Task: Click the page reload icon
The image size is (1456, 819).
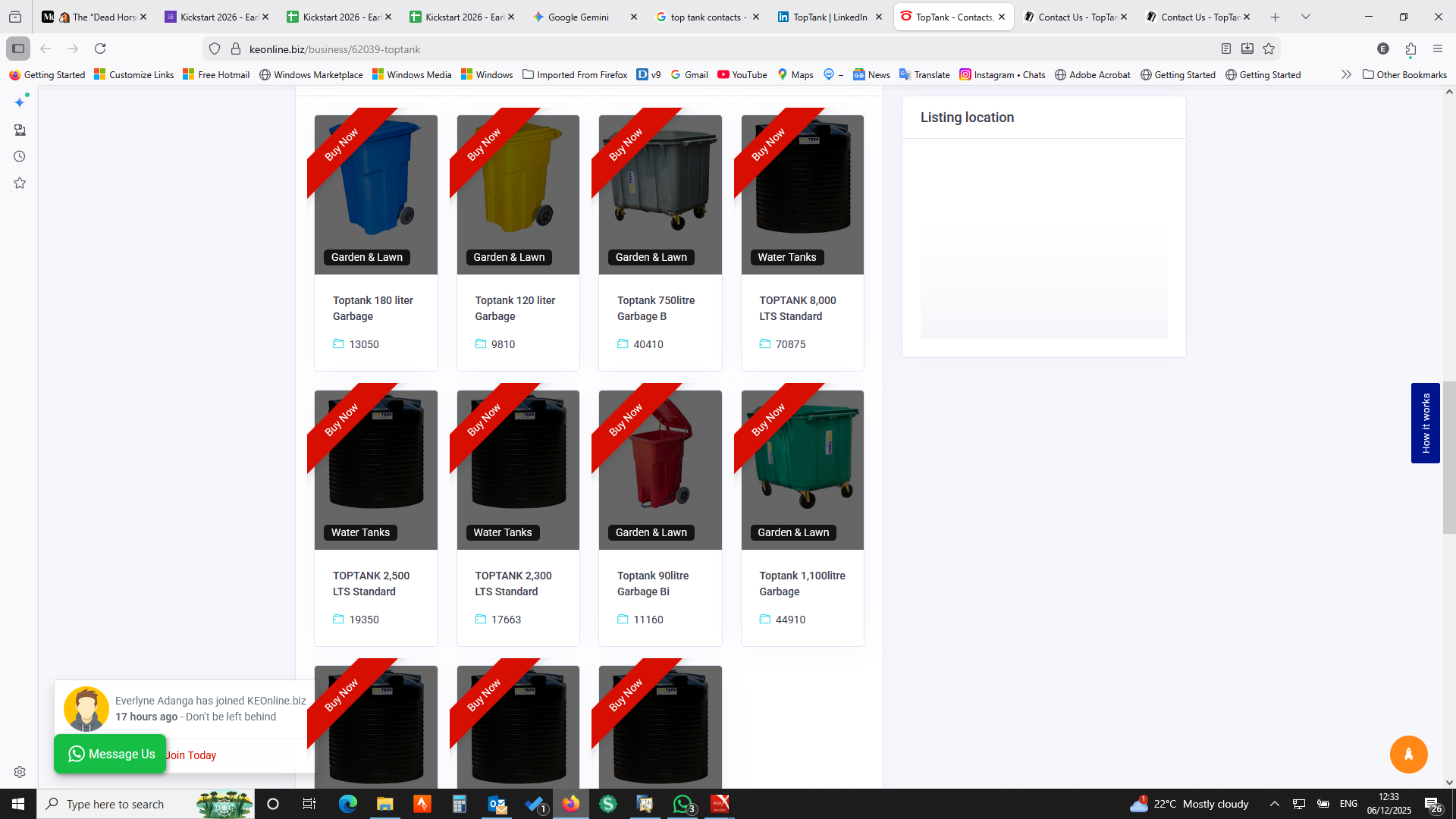Action: pyautogui.click(x=100, y=49)
